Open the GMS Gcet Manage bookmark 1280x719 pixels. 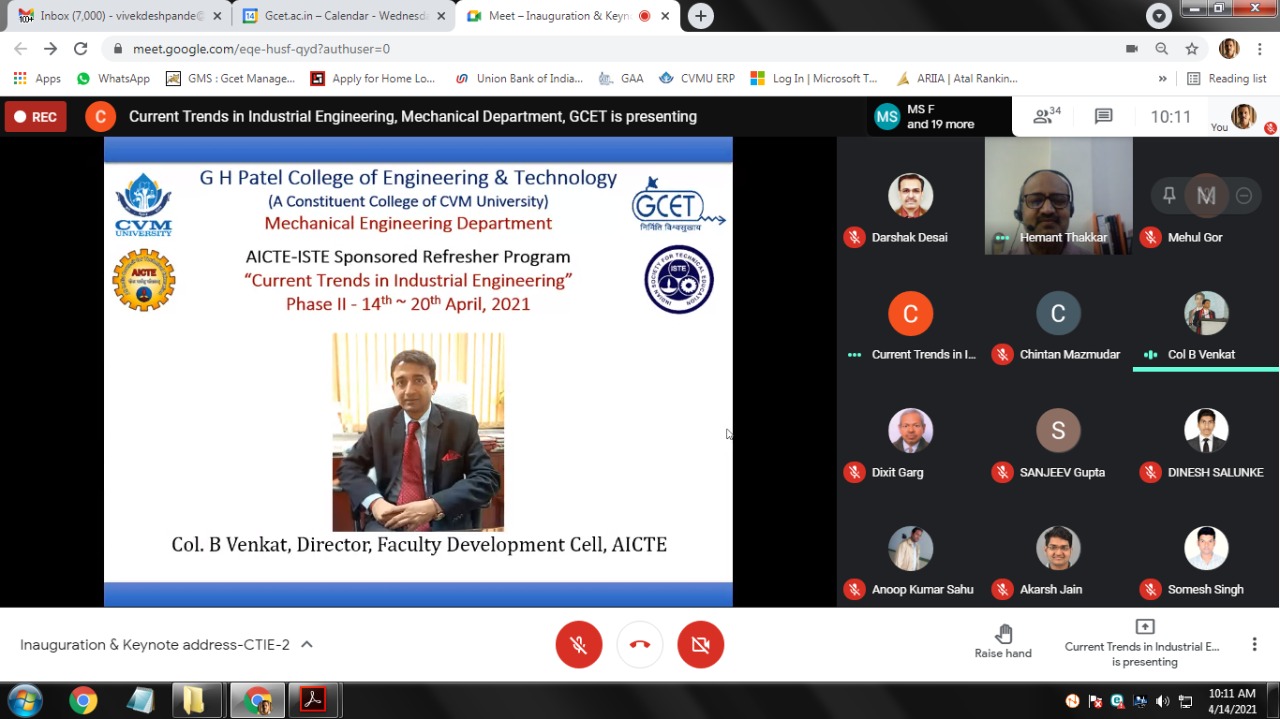[231, 78]
